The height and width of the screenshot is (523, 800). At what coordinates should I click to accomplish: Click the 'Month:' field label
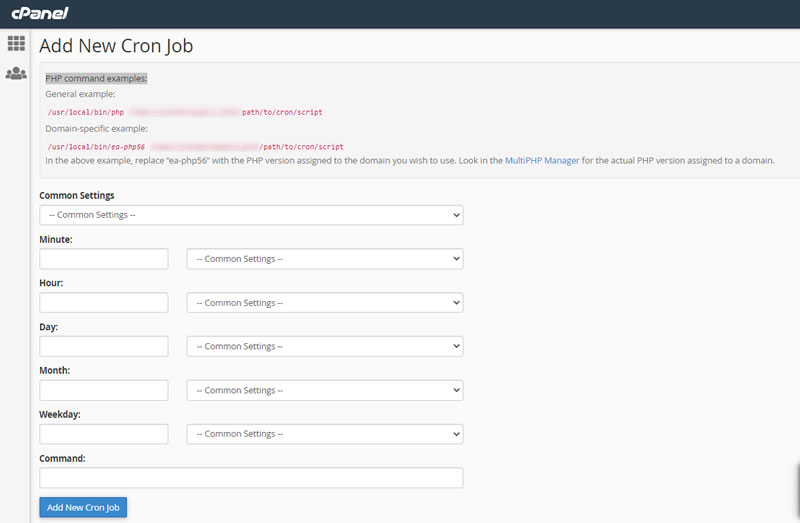coord(55,371)
